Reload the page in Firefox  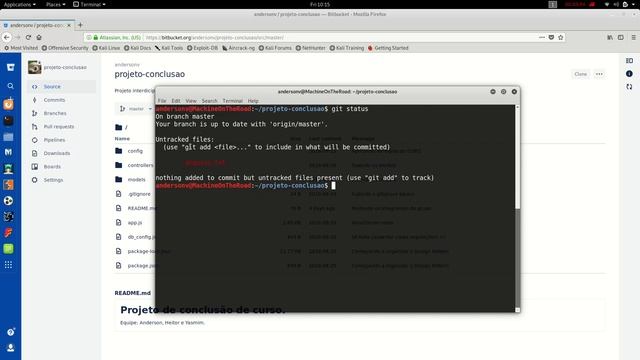click(28, 37)
